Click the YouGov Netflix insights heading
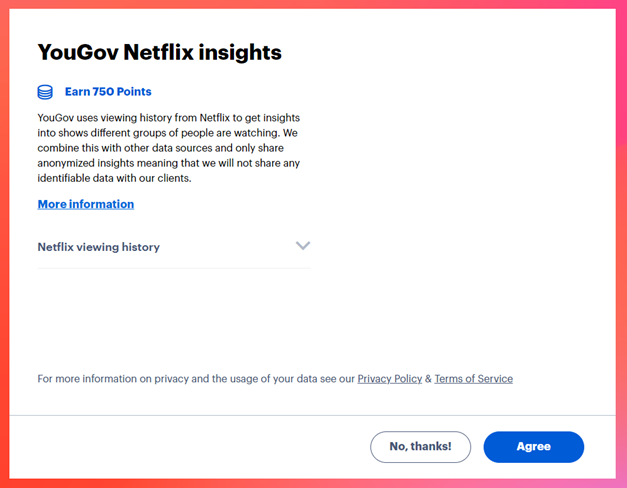The height and width of the screenshot is (488, 627). [x=160, y=52]
